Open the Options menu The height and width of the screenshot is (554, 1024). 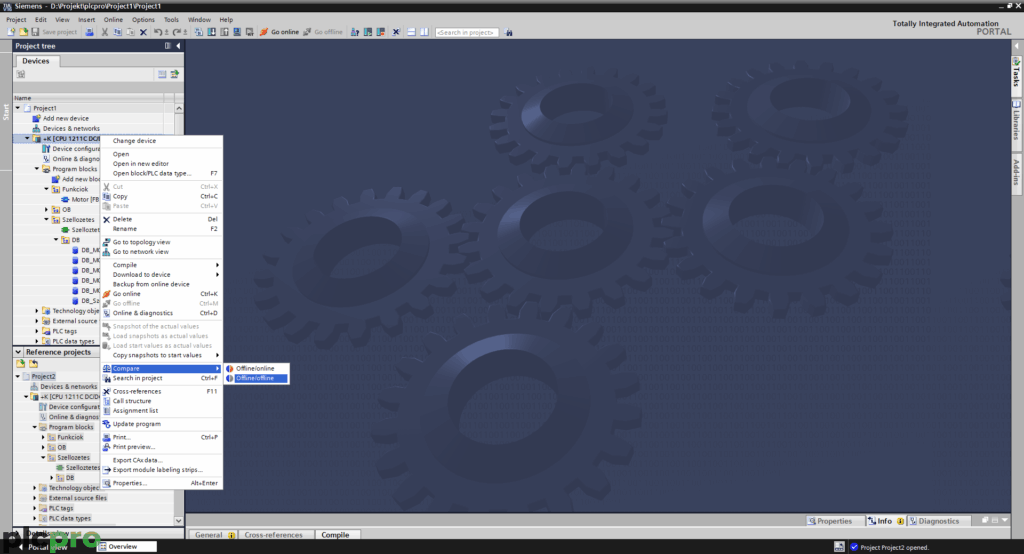click(143, 20)
